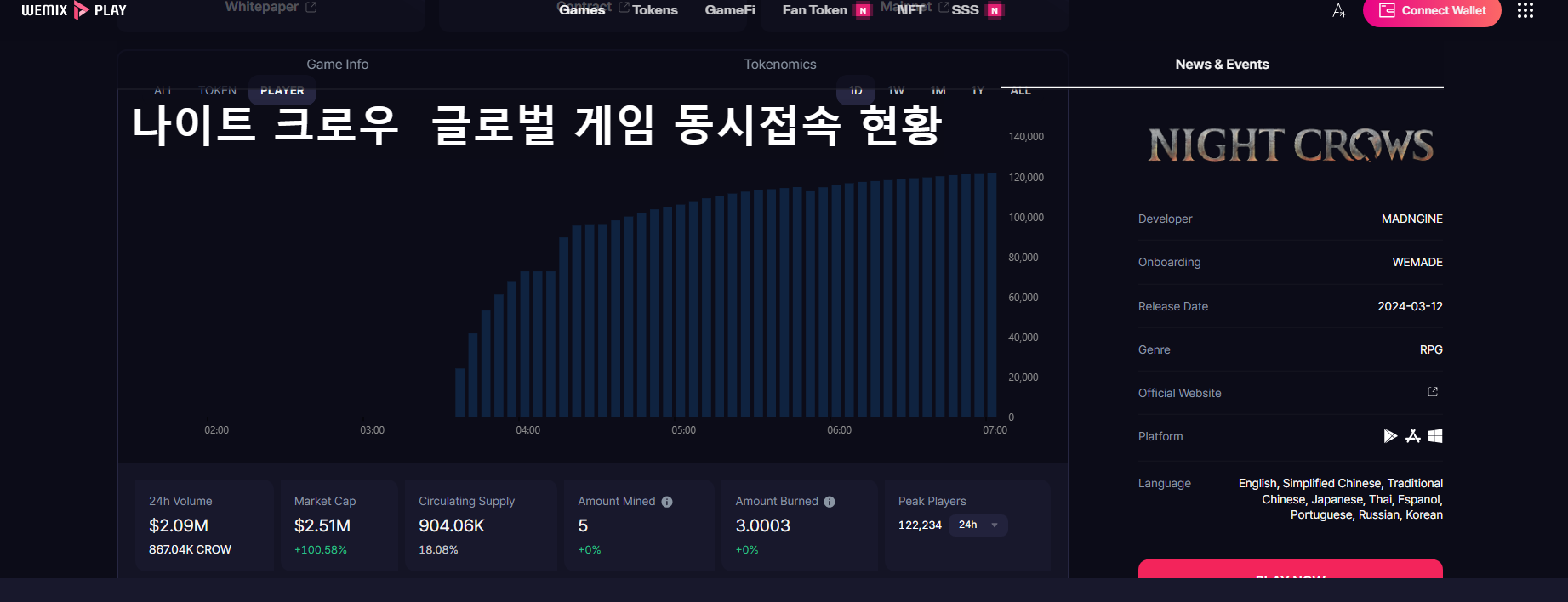1568x602 pixels.
Task: Open the language selector icon
Action: point(1338,10)
